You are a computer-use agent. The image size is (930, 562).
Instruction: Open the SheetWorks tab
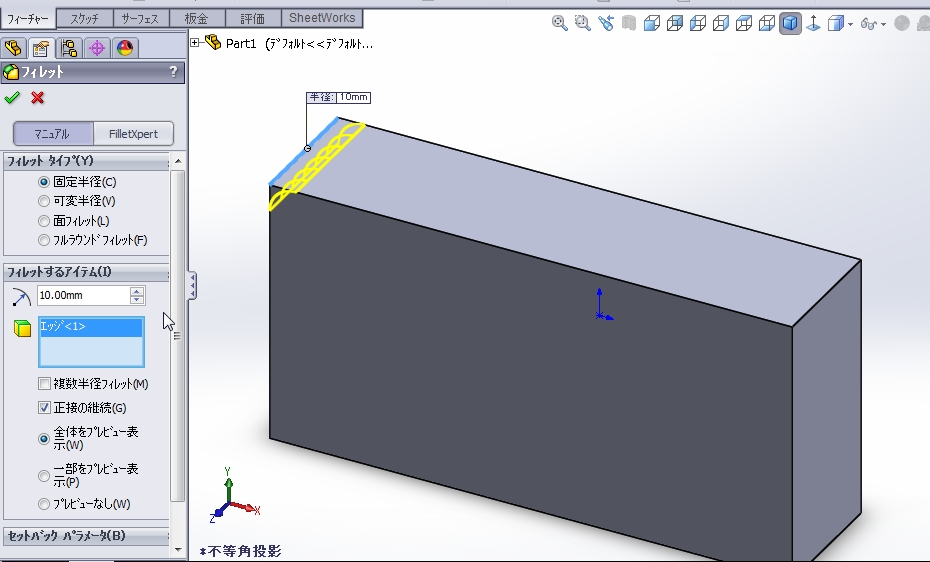tap(321, 18)
